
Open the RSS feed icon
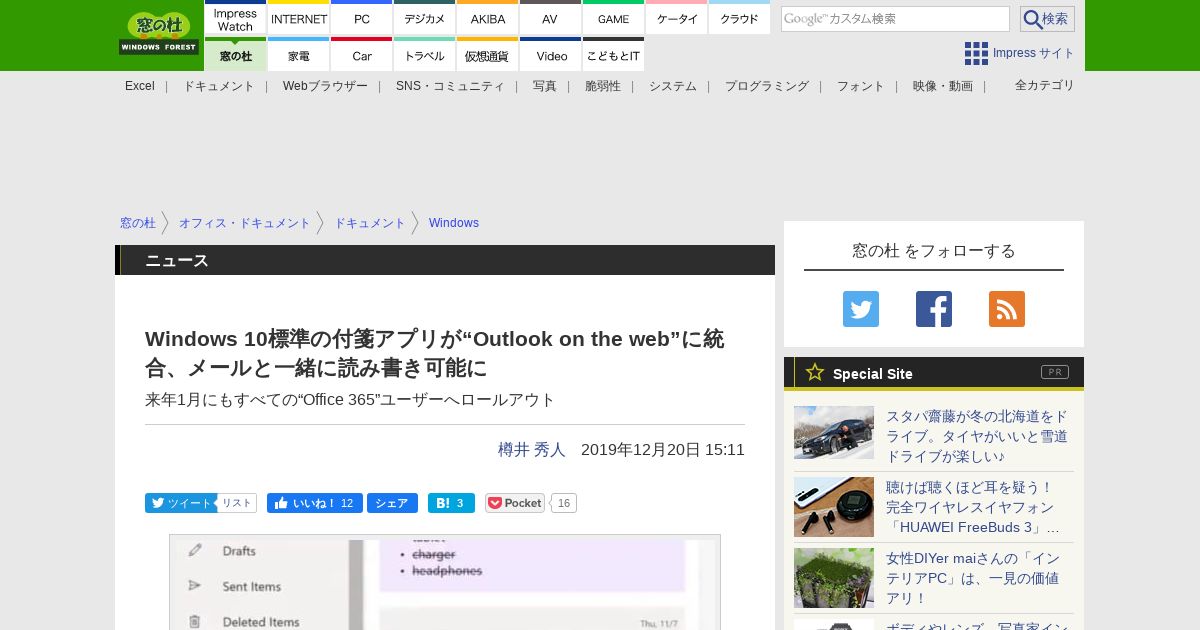coord(1007,309)
